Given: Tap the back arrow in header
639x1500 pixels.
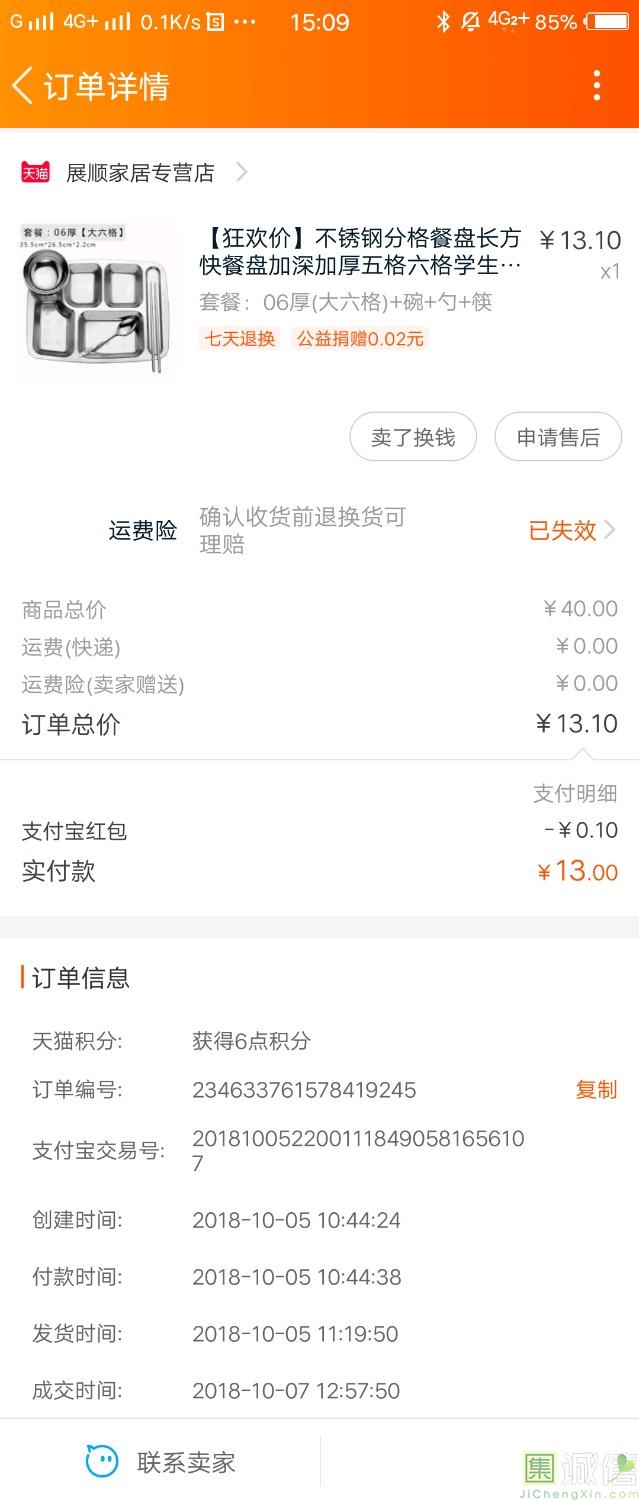Looking at the screenshot, I should point(22,86).
